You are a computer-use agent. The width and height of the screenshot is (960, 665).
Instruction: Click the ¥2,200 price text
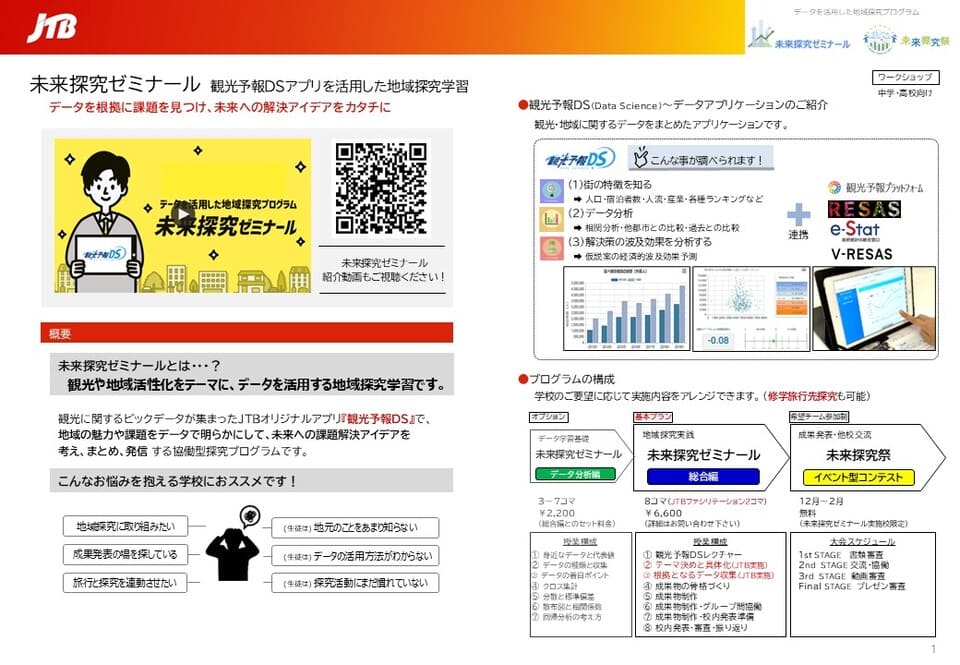click(557, 513)
